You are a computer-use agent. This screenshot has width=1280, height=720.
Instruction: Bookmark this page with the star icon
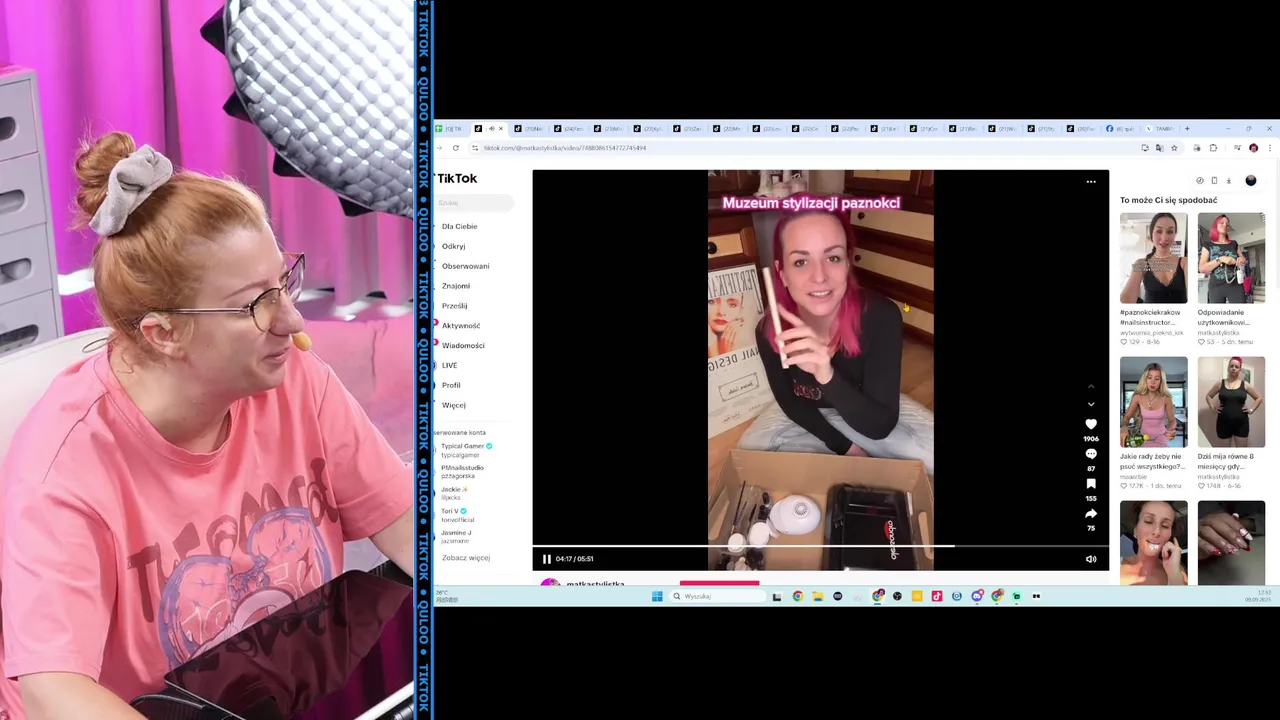[1174, 148]
